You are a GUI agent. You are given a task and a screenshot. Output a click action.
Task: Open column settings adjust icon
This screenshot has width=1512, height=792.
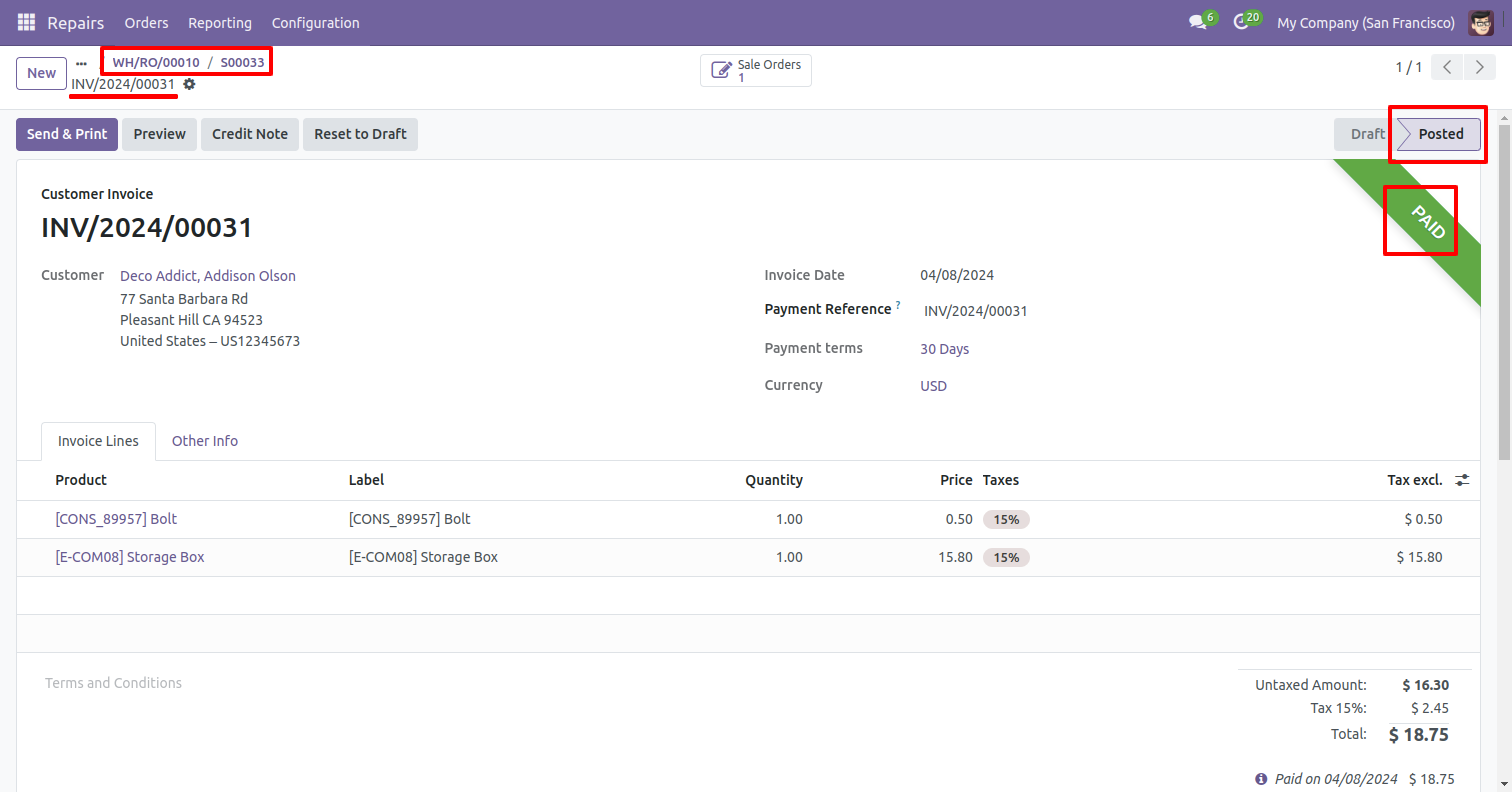pyautogui.click(x=1462, y=480)
